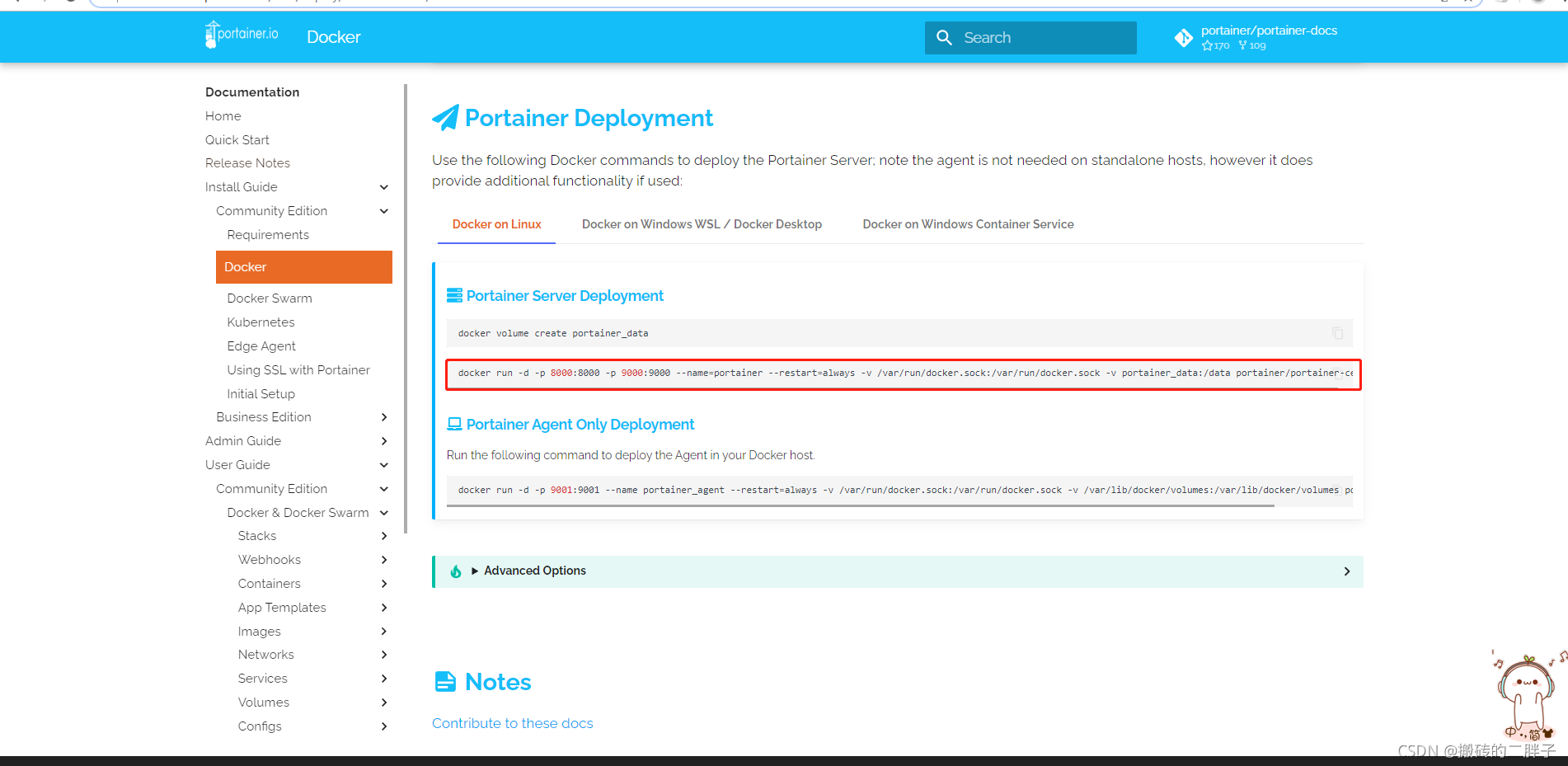Click Contribute to these docs link
1568x766 pixels.
coord(512,723)
